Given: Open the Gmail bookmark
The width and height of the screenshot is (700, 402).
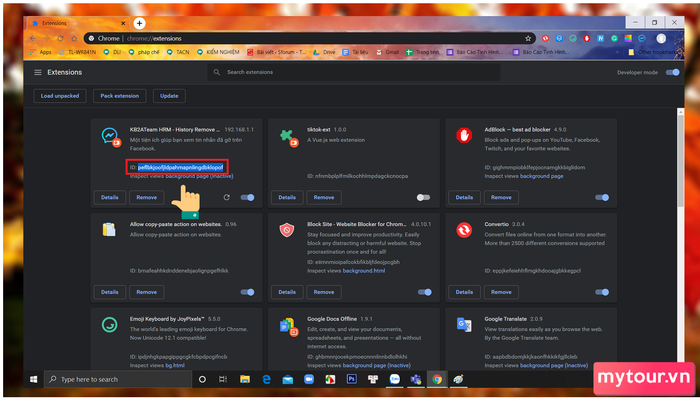Looking at the screenshot, I should click(x=388, y=52).
